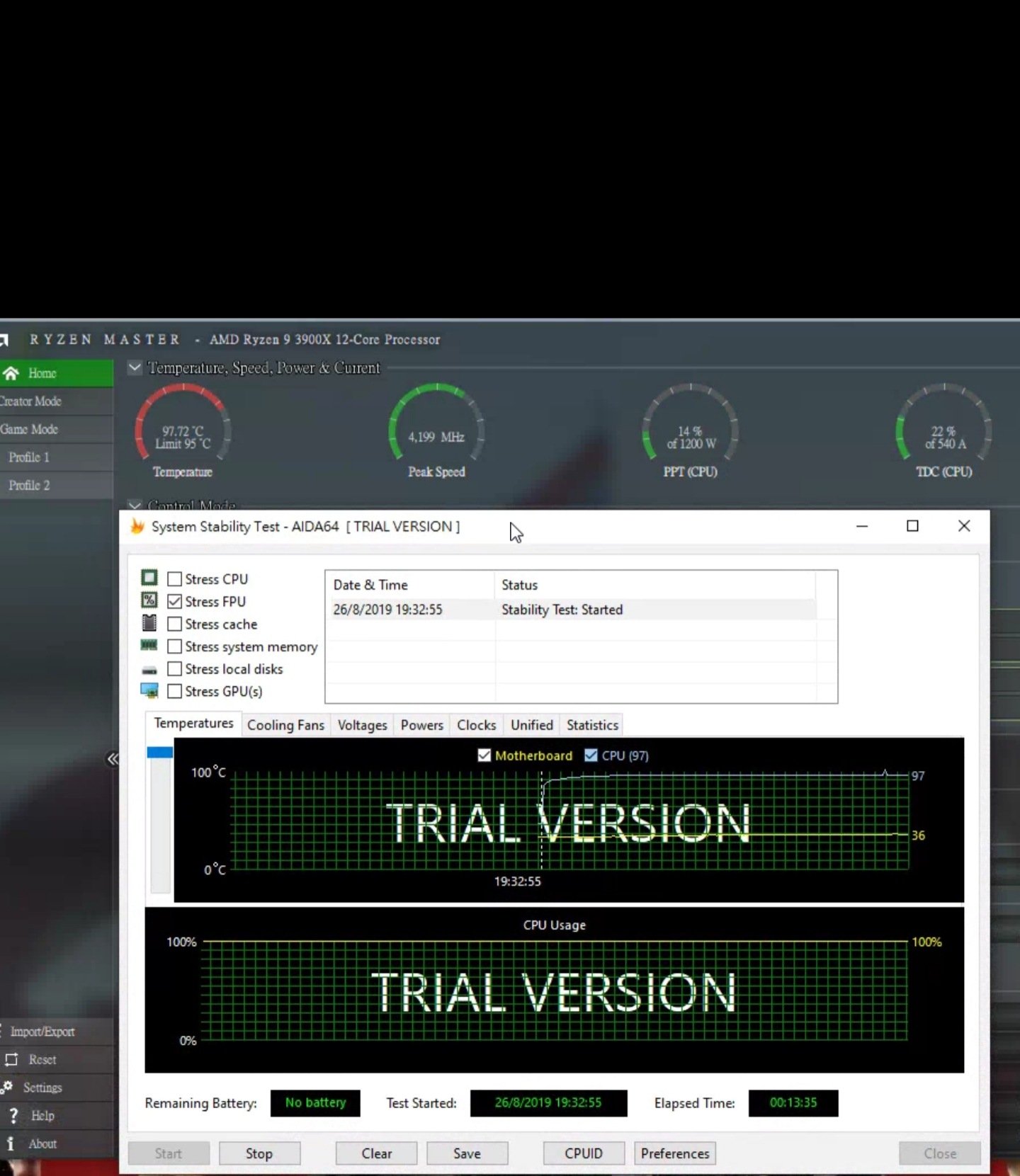Switch to the Clocks tab
Image resolution: width=1020 pixels, height=1176 pixels.
pyautogui.click(x=476, y=725)
